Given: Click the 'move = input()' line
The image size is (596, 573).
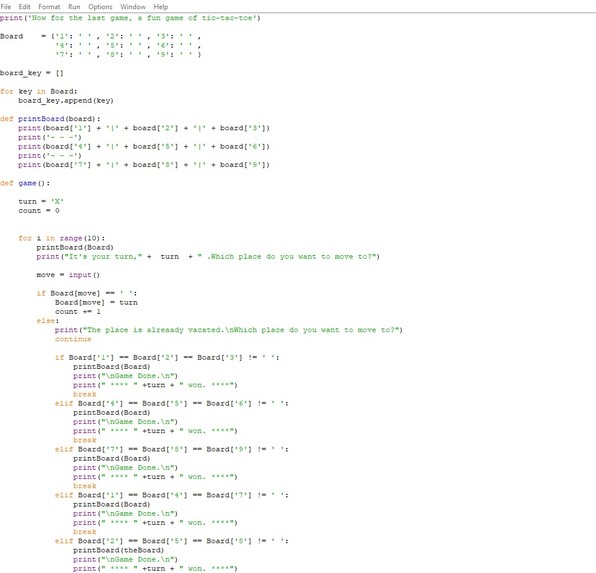Looking at the screenshot, I should (x=68, y=275).
